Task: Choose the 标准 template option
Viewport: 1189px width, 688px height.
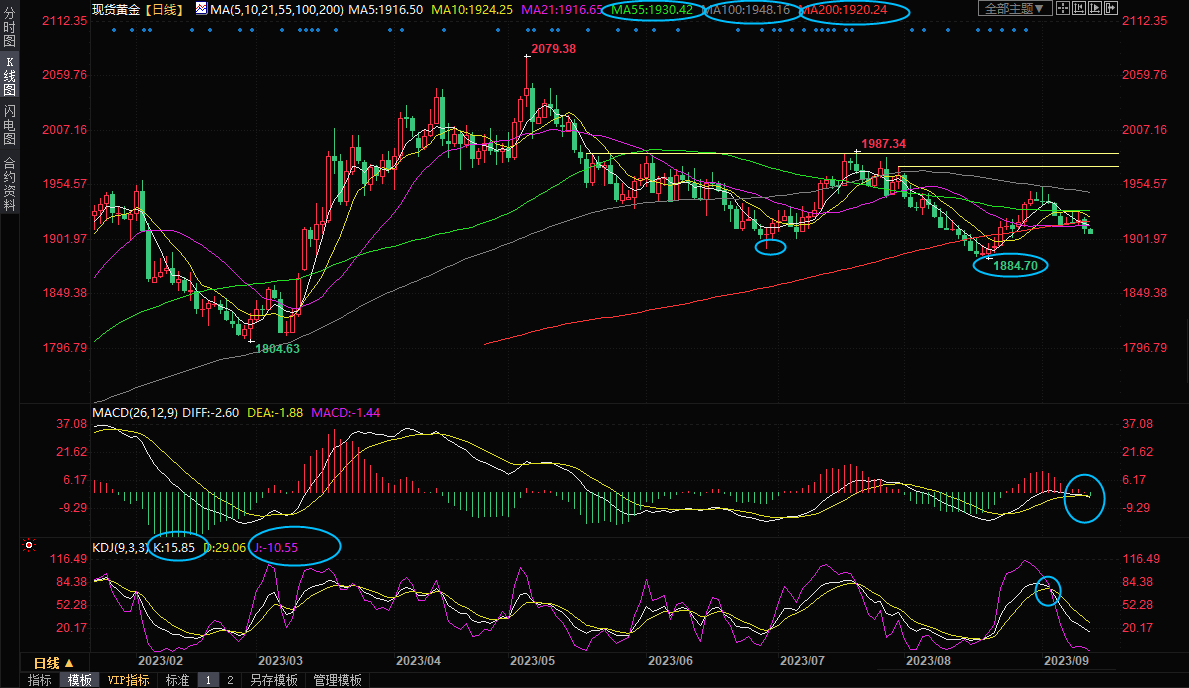Action: 177,680
